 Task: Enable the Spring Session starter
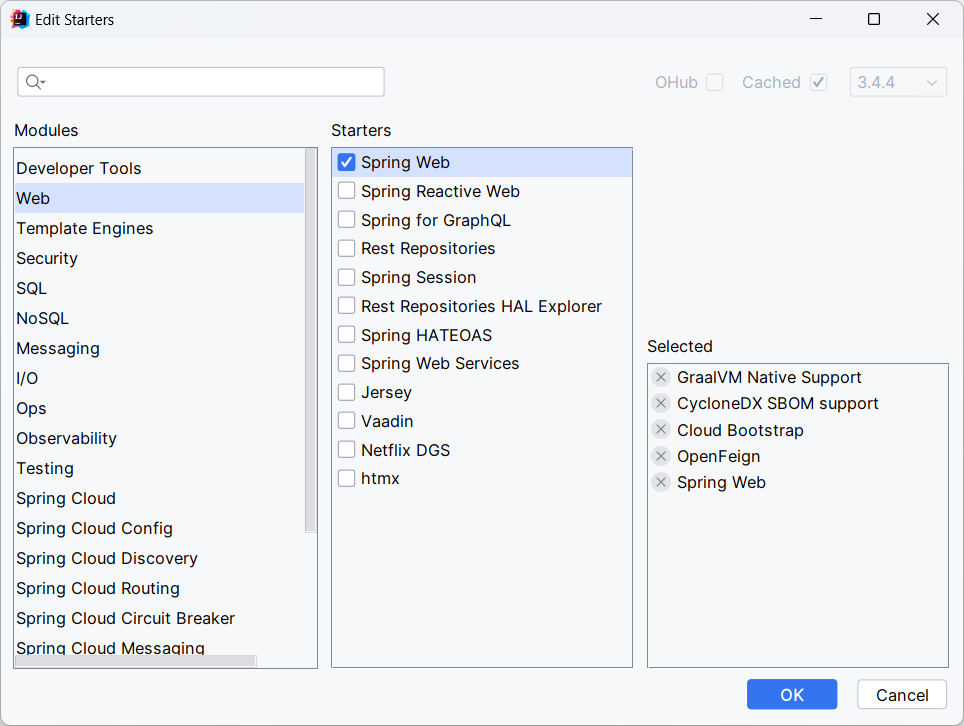coord(347,277)
